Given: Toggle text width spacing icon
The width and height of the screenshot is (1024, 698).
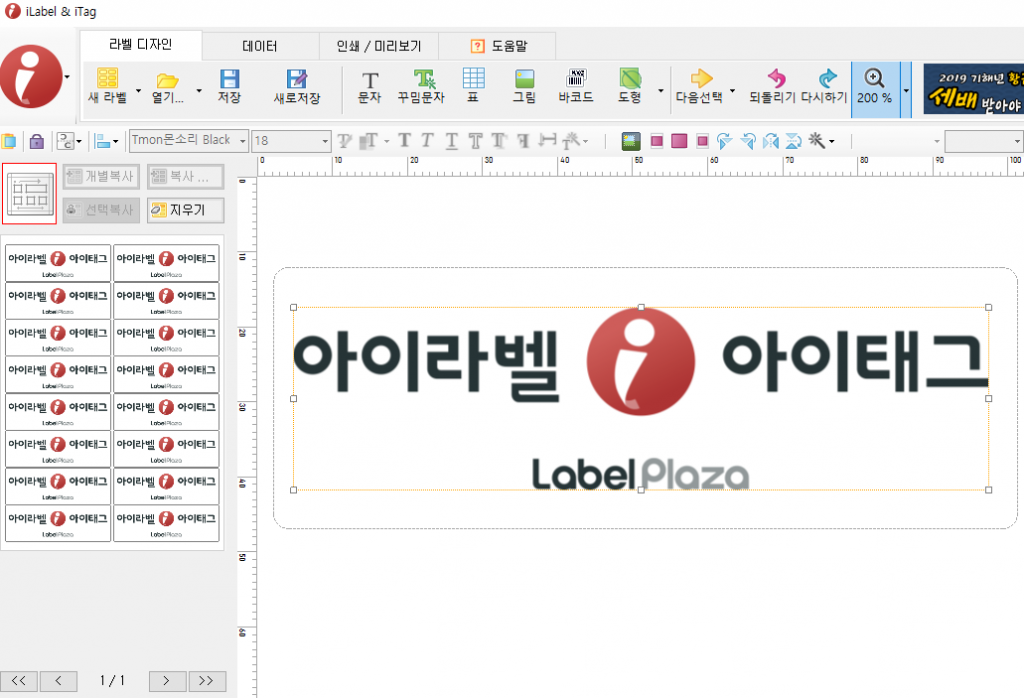Looking at the screenshot, I should point(547,140).
